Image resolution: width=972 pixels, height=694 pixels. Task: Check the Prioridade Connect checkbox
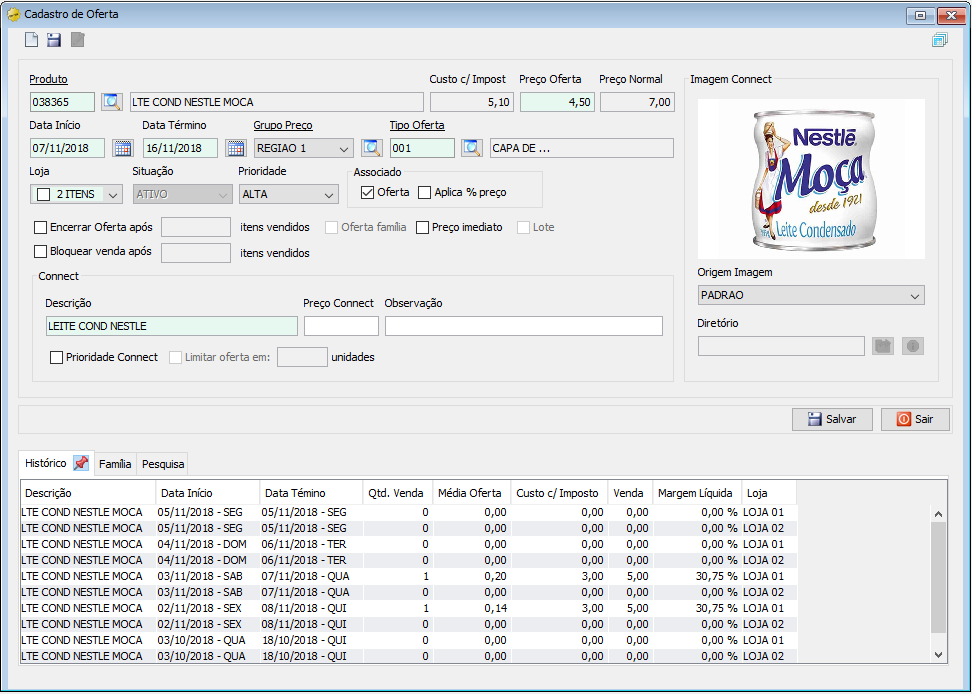[56, 358]
